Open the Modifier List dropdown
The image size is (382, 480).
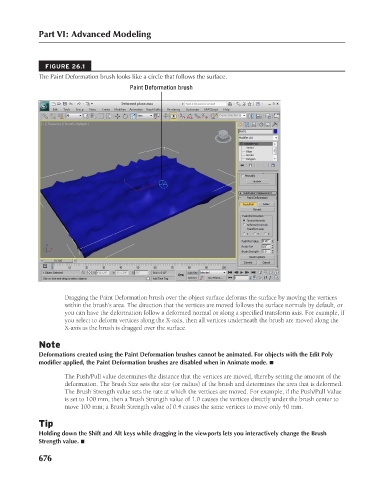[x=258, y=137]
